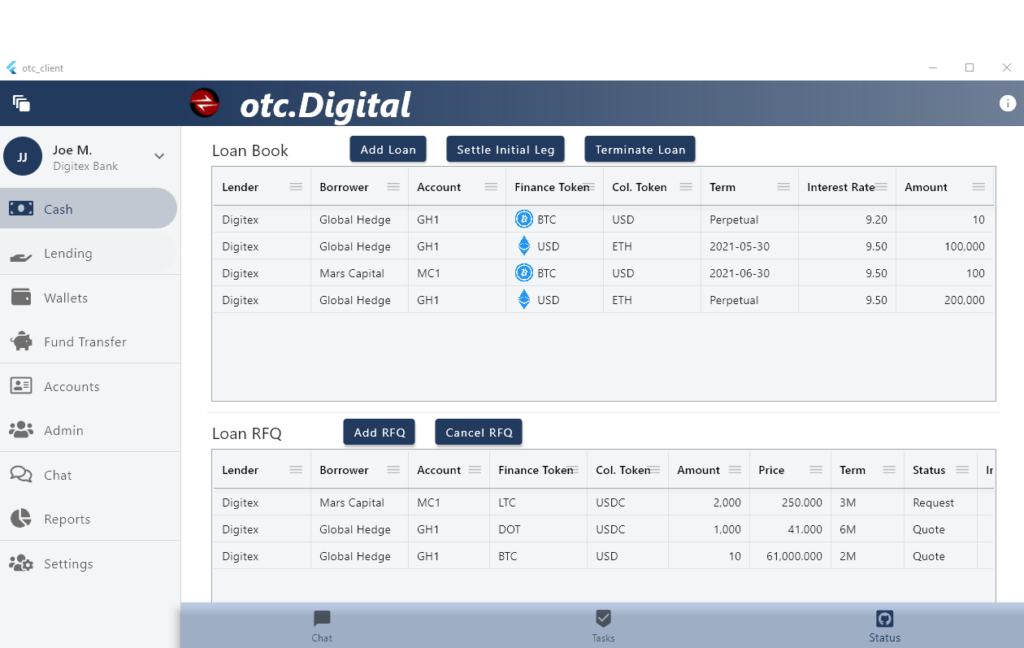Image resolution: width=1024 pixels, height=648 pixels.
Task: Click the Cancel RFQ button
Action: pyautogui.click(x=478, y=432)
